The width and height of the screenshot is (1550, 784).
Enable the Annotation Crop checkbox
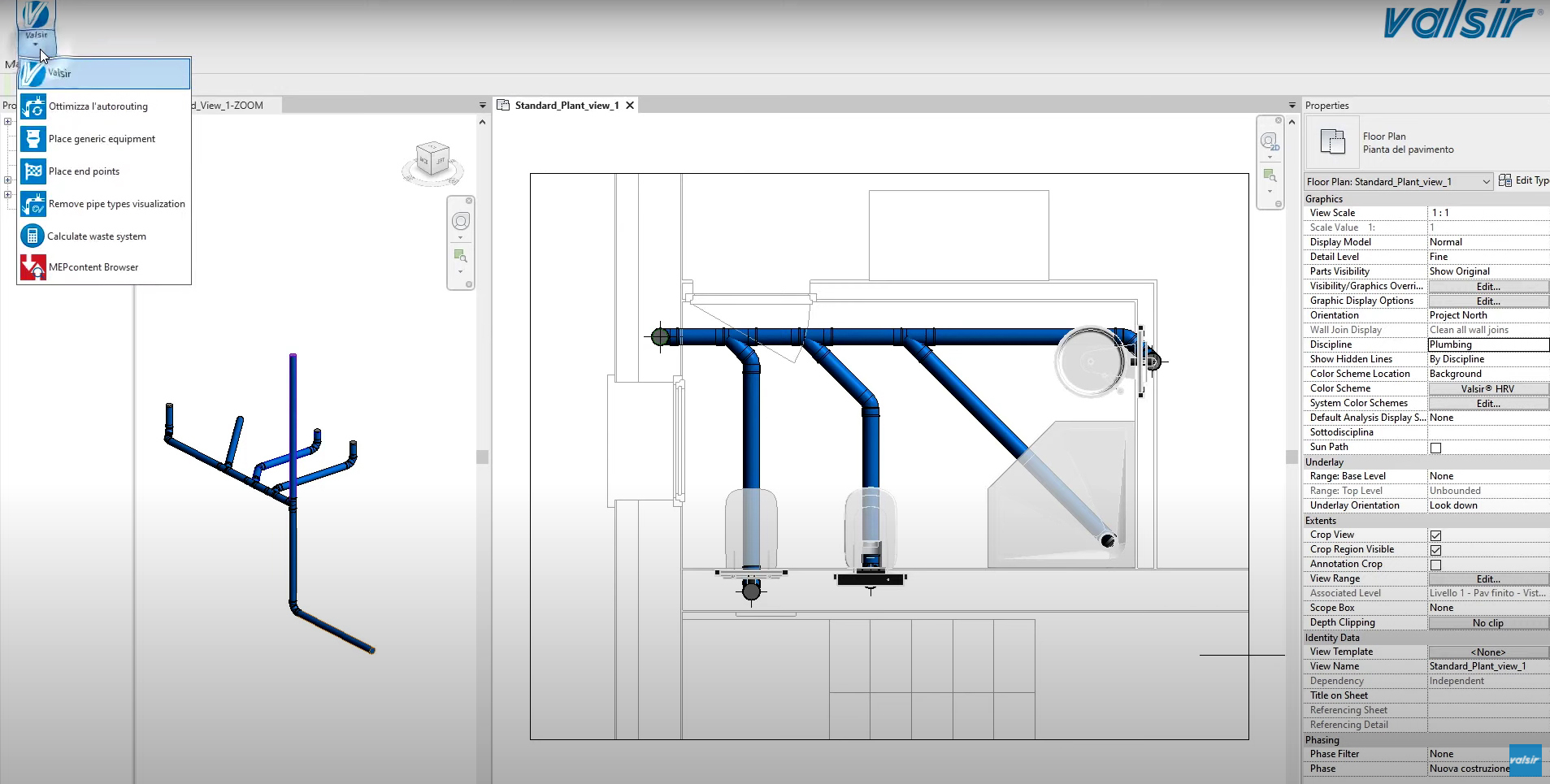(x=1436, y=565)
